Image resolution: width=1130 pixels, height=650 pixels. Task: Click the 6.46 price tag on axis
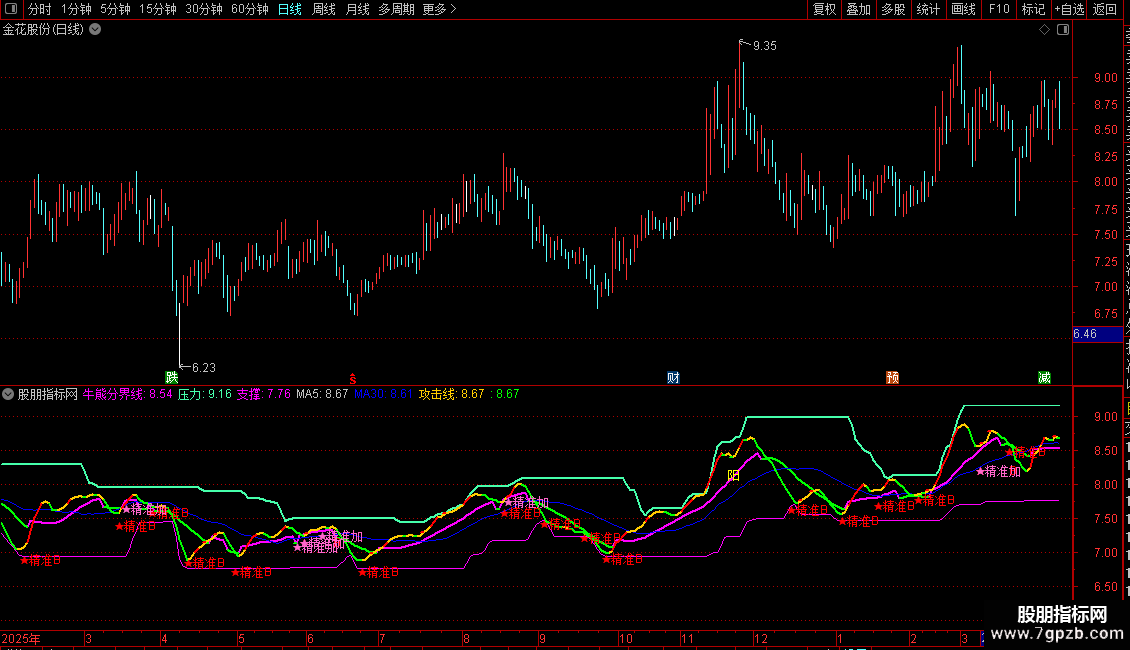(1085, 334)
